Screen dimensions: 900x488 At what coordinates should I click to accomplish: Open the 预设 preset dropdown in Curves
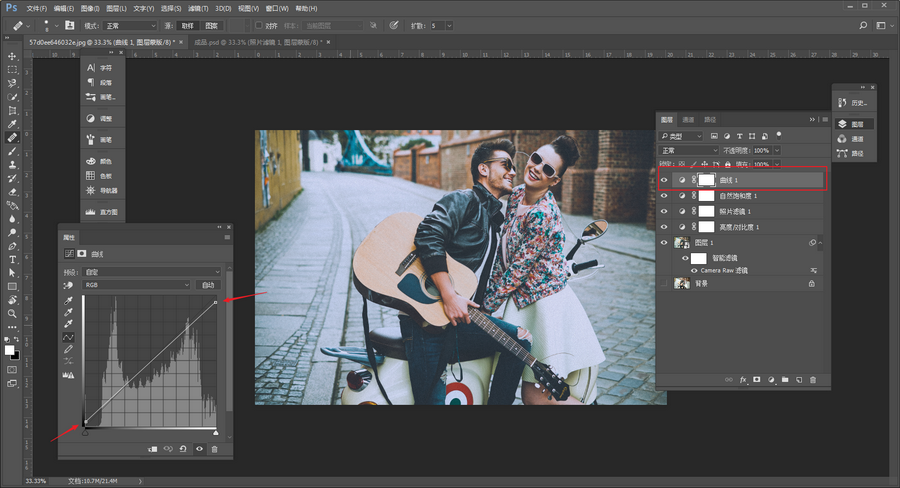pyautogui.click(x=152, y=271)
